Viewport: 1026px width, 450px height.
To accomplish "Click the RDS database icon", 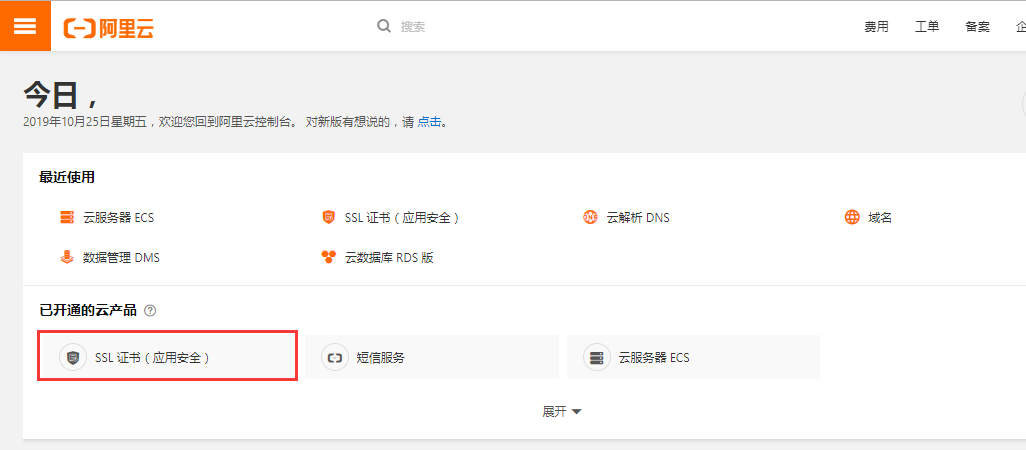I will click(328, 257).
